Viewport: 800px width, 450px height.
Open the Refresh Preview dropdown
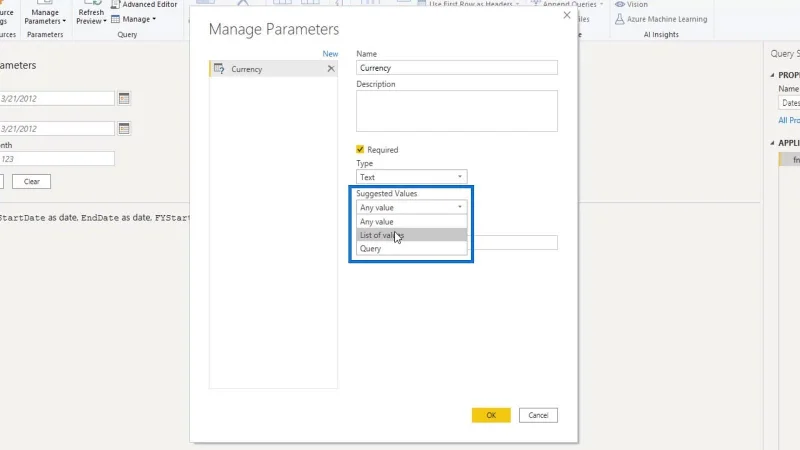pos(91,16)
